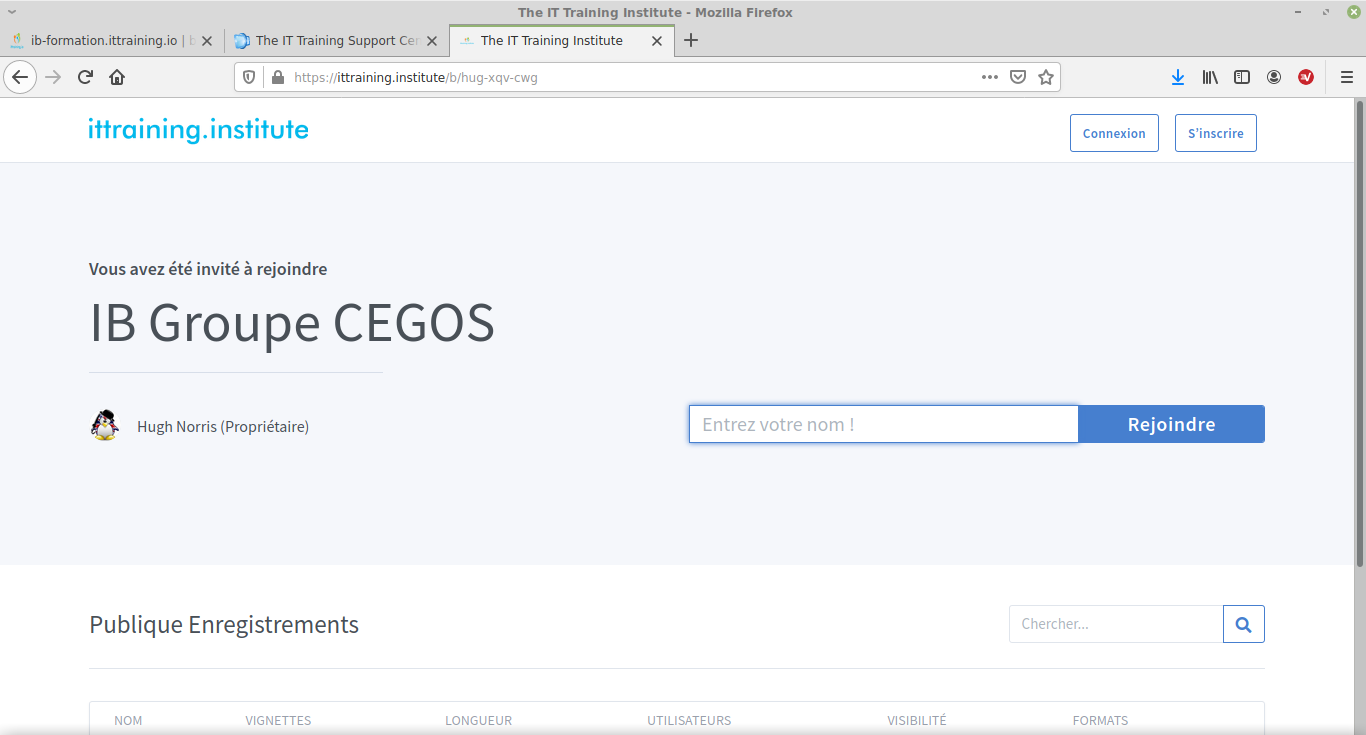1366x735 pixels.
Task: Bookmark this page with the star
Action: tap(1046, 77)
